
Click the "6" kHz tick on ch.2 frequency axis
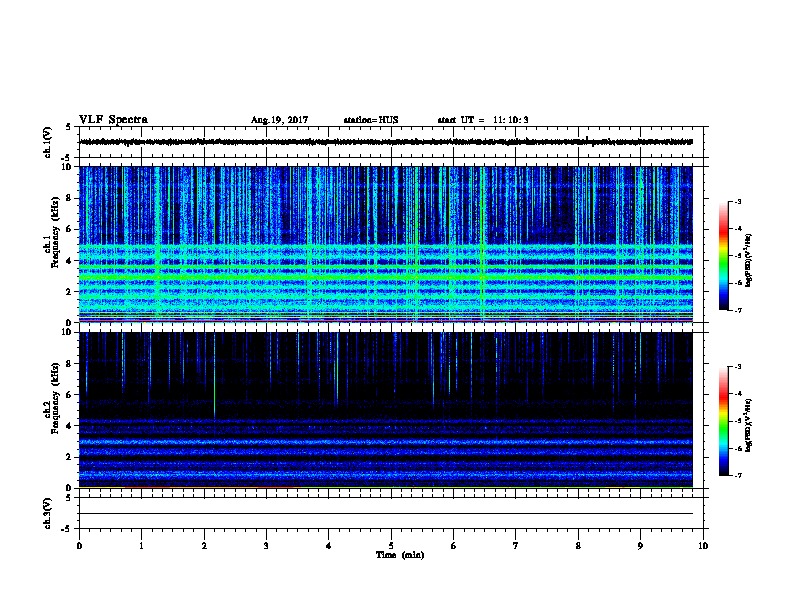tap(71, 395)
